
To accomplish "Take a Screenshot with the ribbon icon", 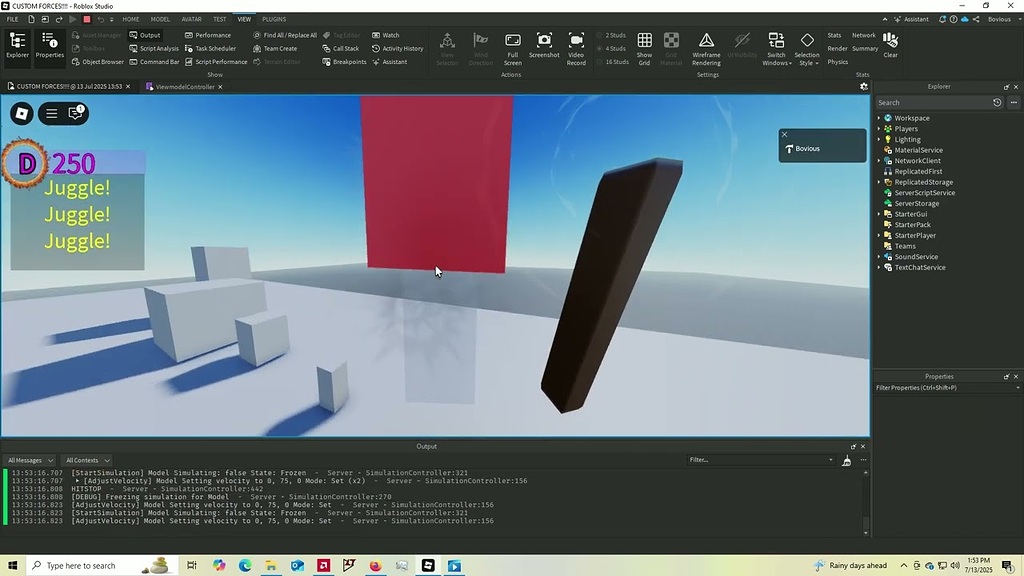I will tap(543, 47).
